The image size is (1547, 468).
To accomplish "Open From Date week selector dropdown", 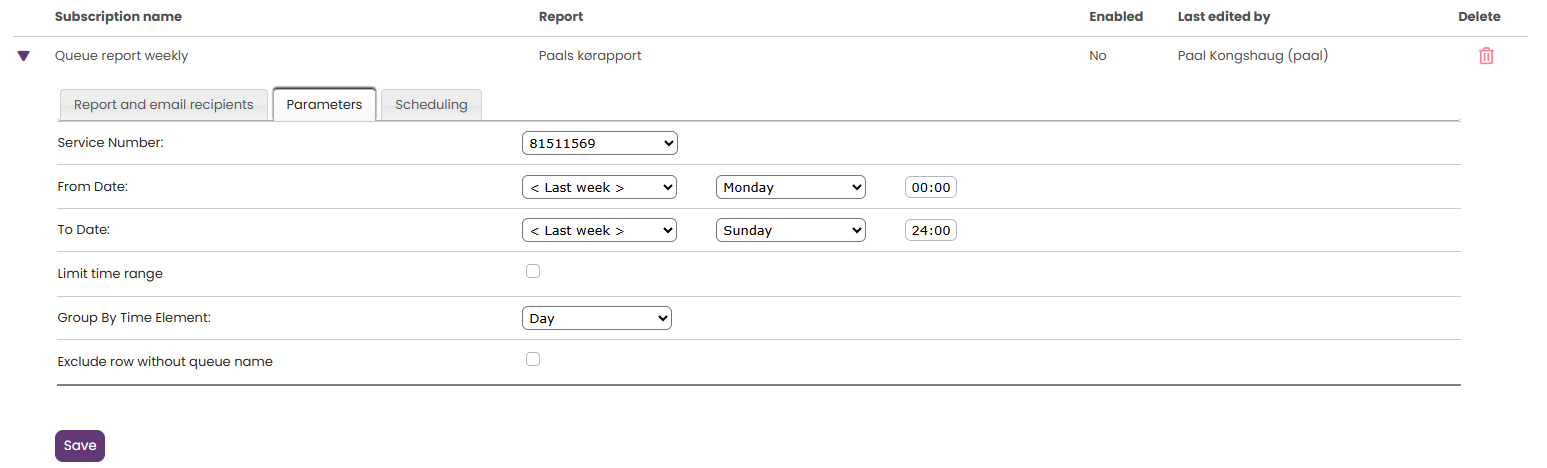I will coord(599,187).
